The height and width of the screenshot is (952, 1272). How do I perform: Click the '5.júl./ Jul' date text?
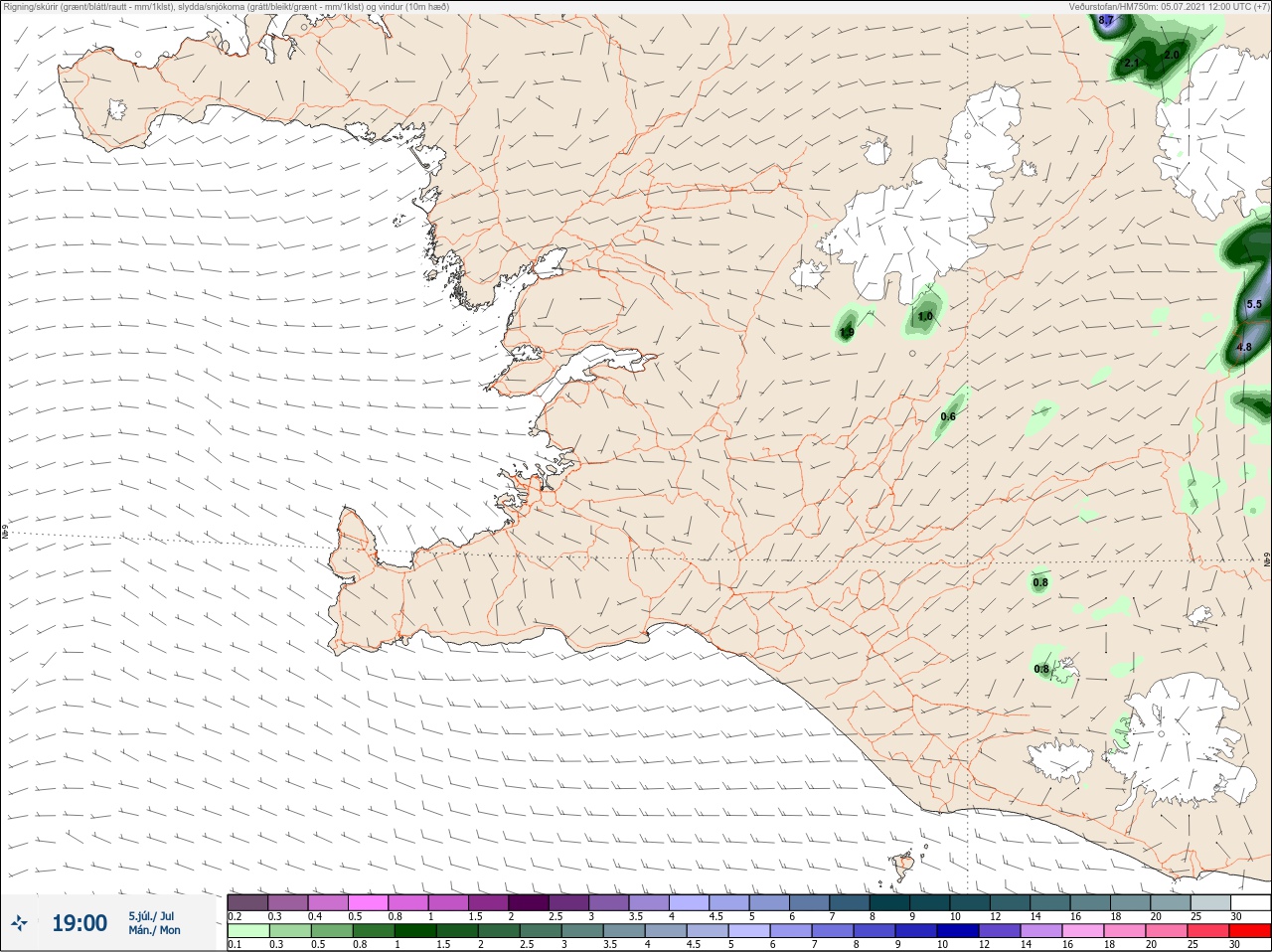pos(151,916)
